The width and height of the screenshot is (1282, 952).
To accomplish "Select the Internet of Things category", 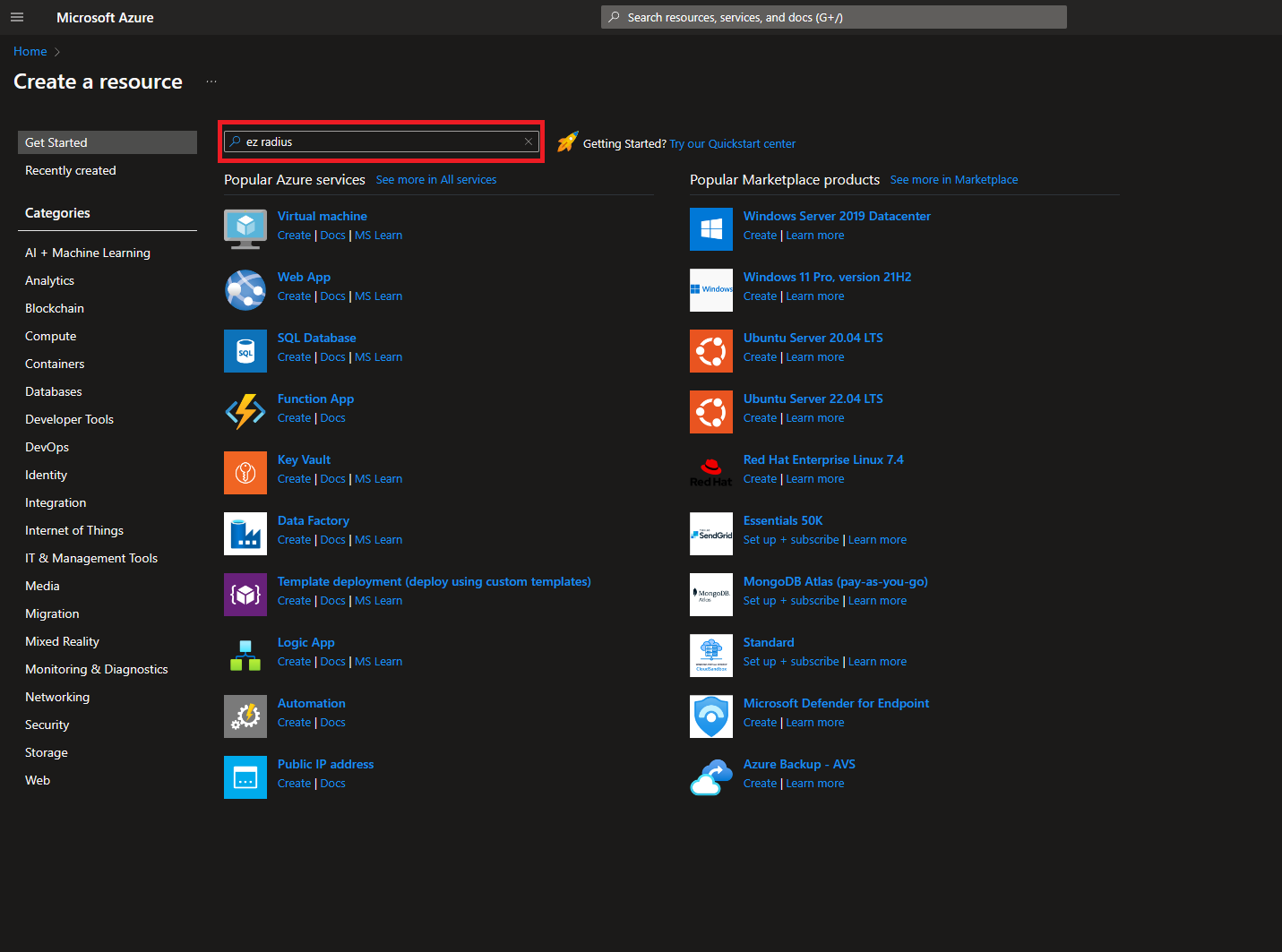I will [74, 530].
